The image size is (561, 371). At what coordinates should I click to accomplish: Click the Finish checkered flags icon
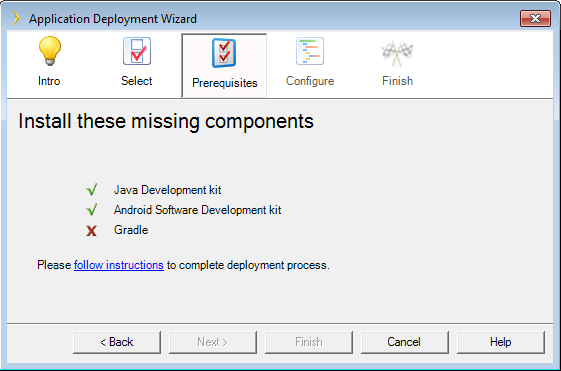point(397,54)
